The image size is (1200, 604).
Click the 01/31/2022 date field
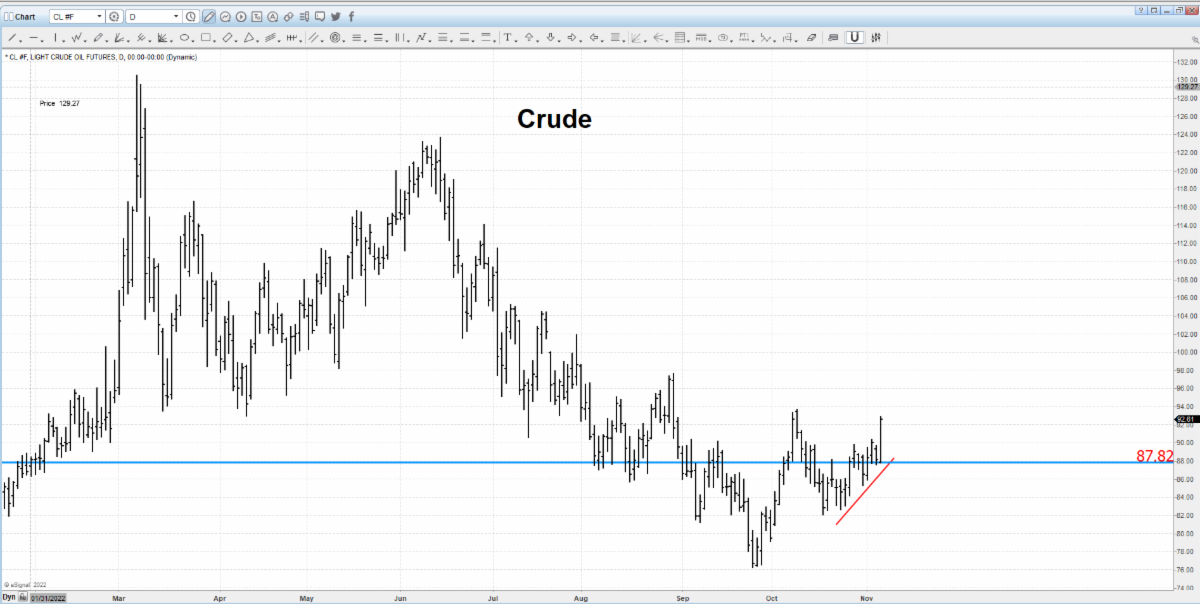point(49,597)
